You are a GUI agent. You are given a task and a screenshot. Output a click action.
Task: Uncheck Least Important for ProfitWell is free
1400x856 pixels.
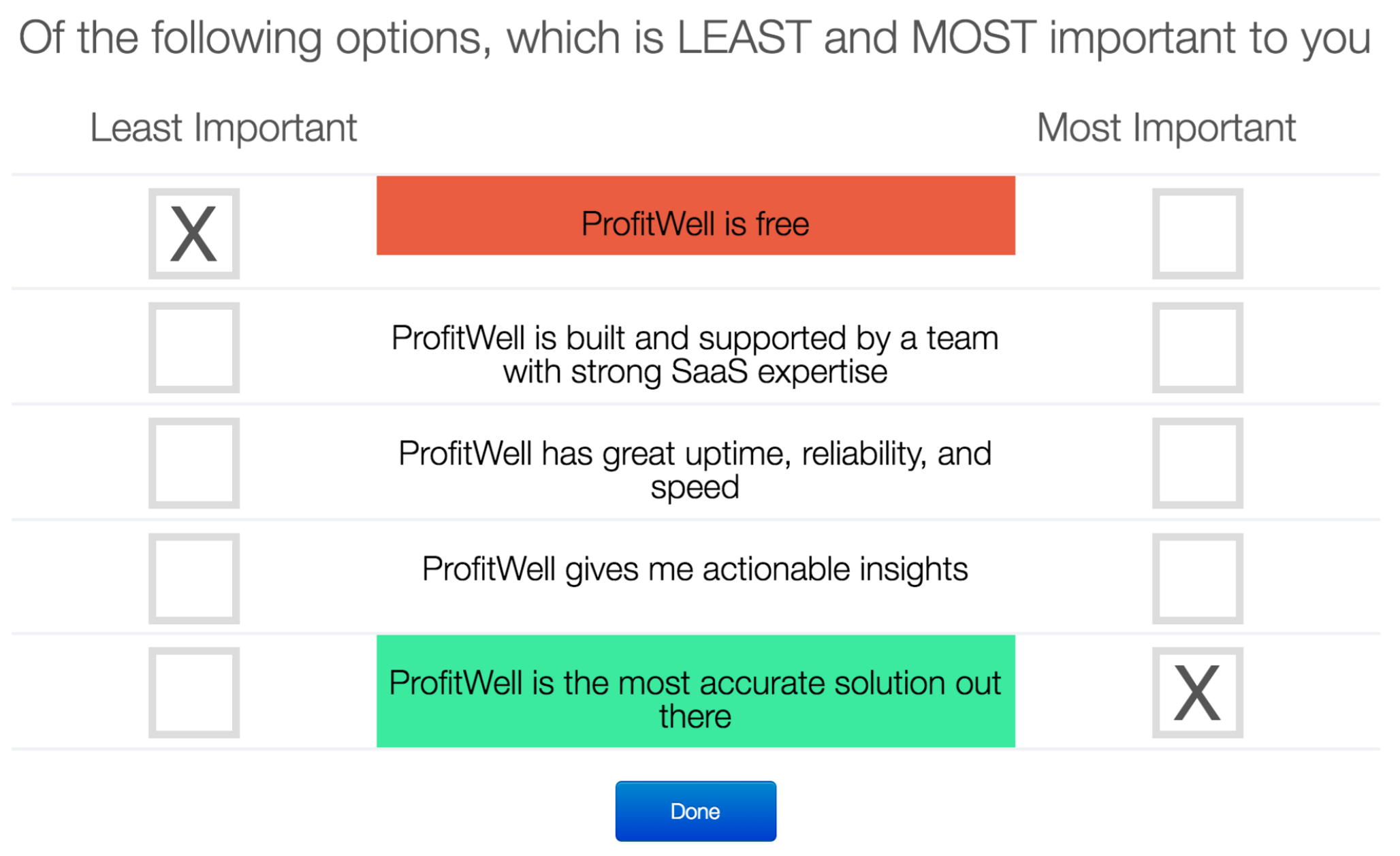194,234
